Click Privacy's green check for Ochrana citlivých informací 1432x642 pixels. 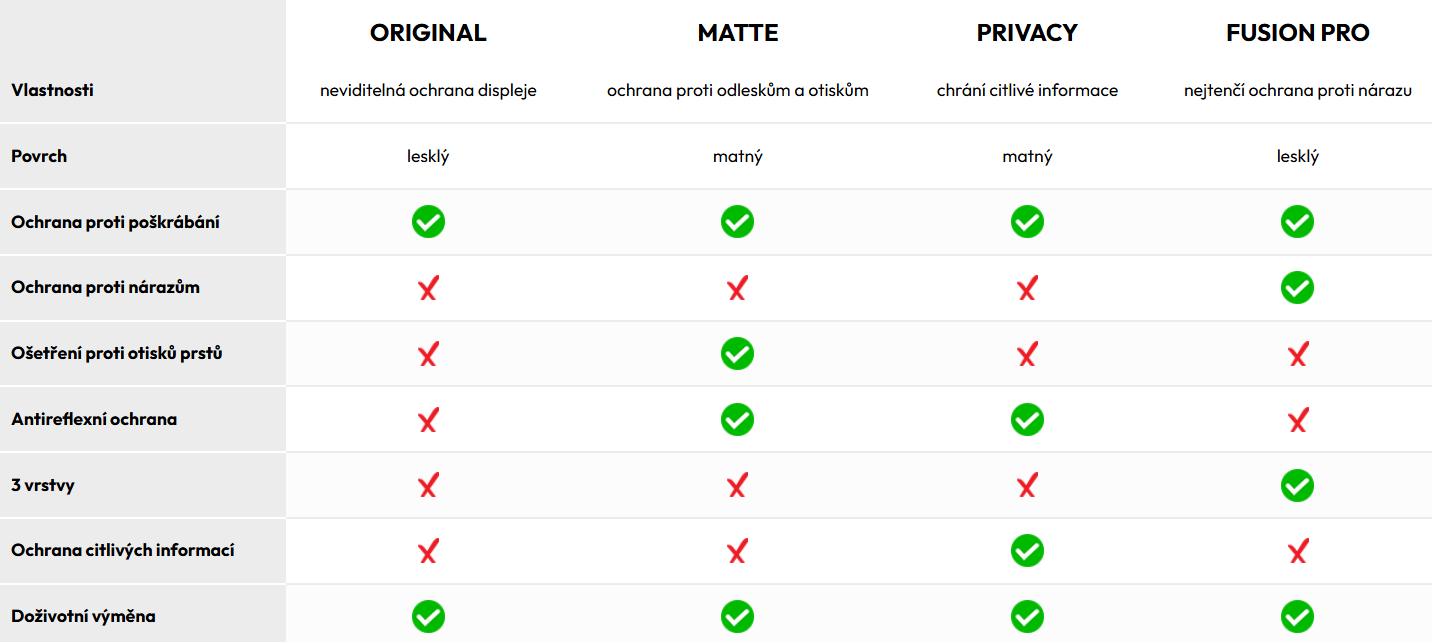(1027, 551)
